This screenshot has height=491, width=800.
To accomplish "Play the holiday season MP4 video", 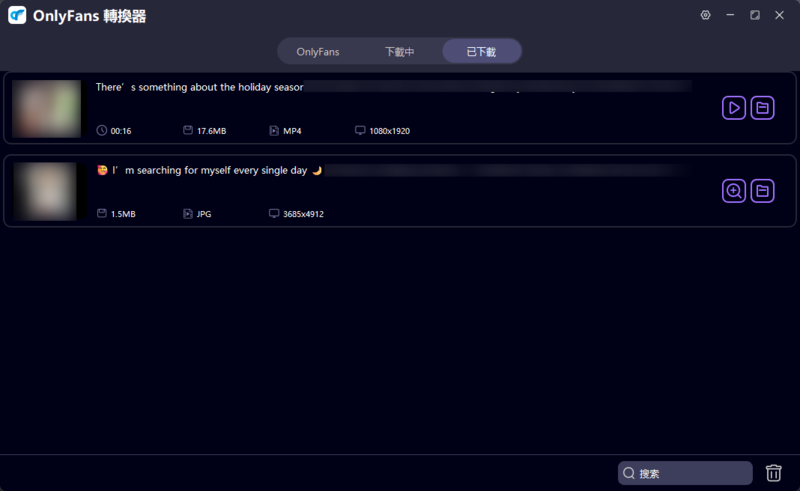I will [734, 108].
